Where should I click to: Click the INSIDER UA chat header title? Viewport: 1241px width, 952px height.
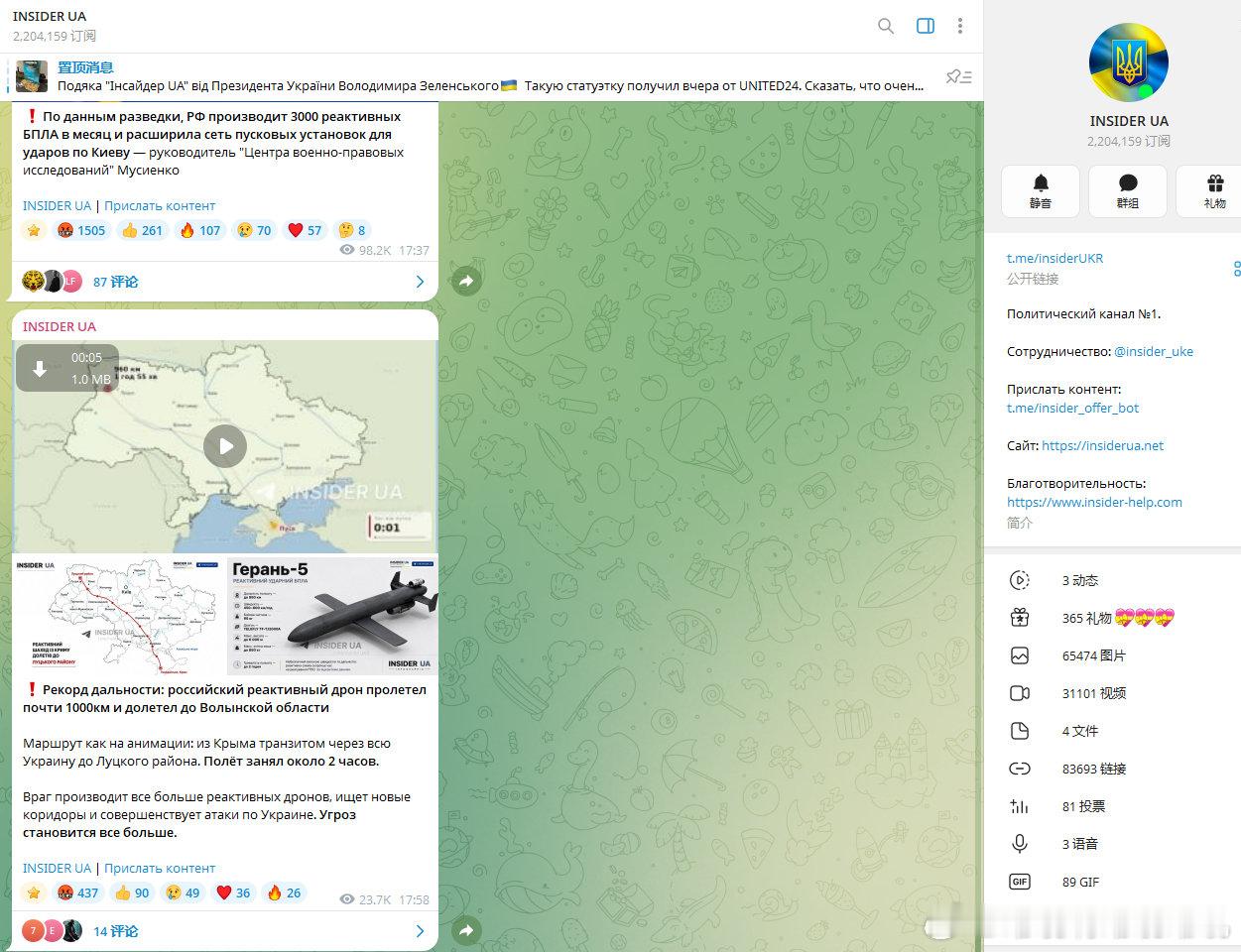[50, 16]
